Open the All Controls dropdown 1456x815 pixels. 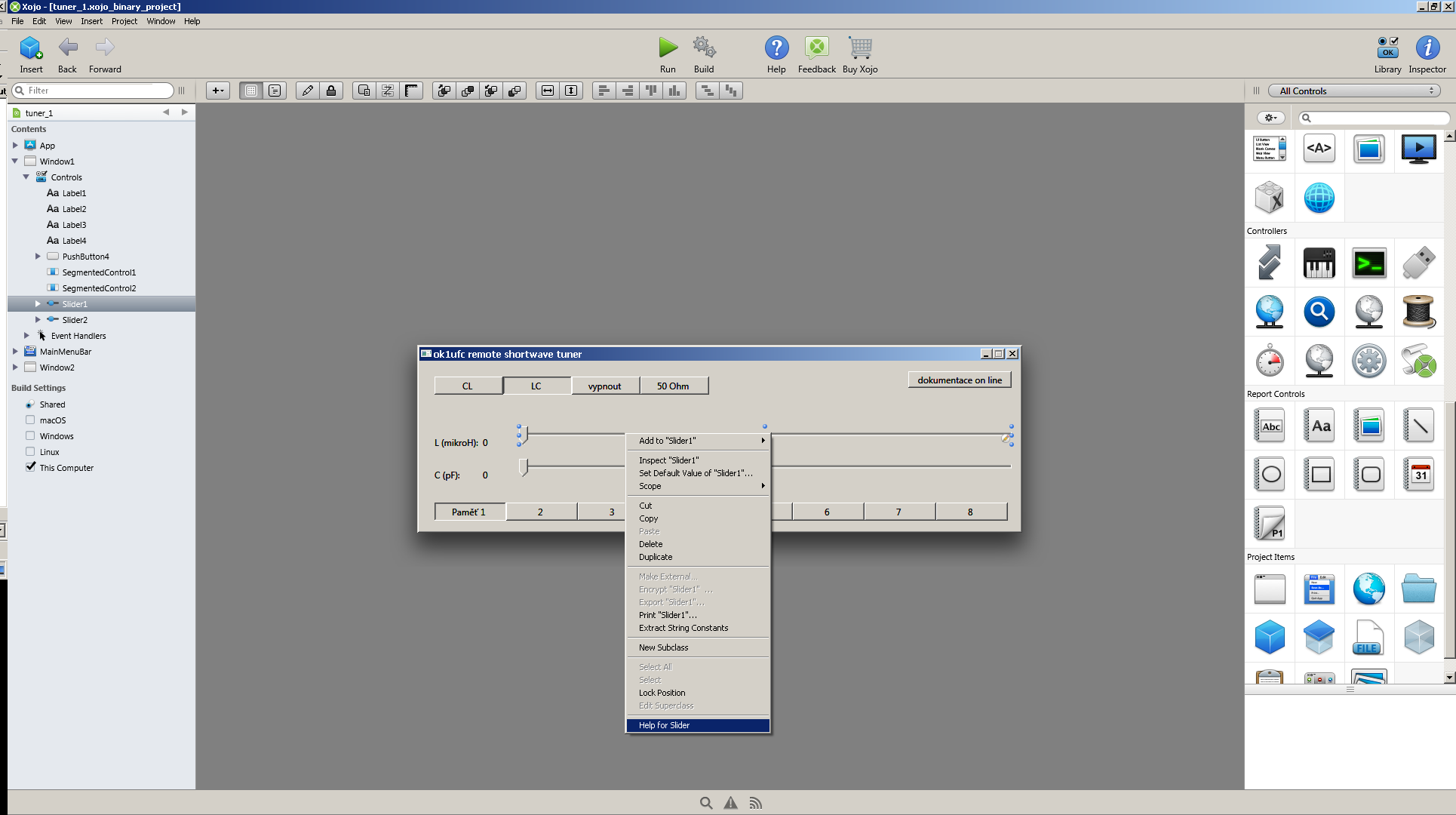click(1354, 91)
